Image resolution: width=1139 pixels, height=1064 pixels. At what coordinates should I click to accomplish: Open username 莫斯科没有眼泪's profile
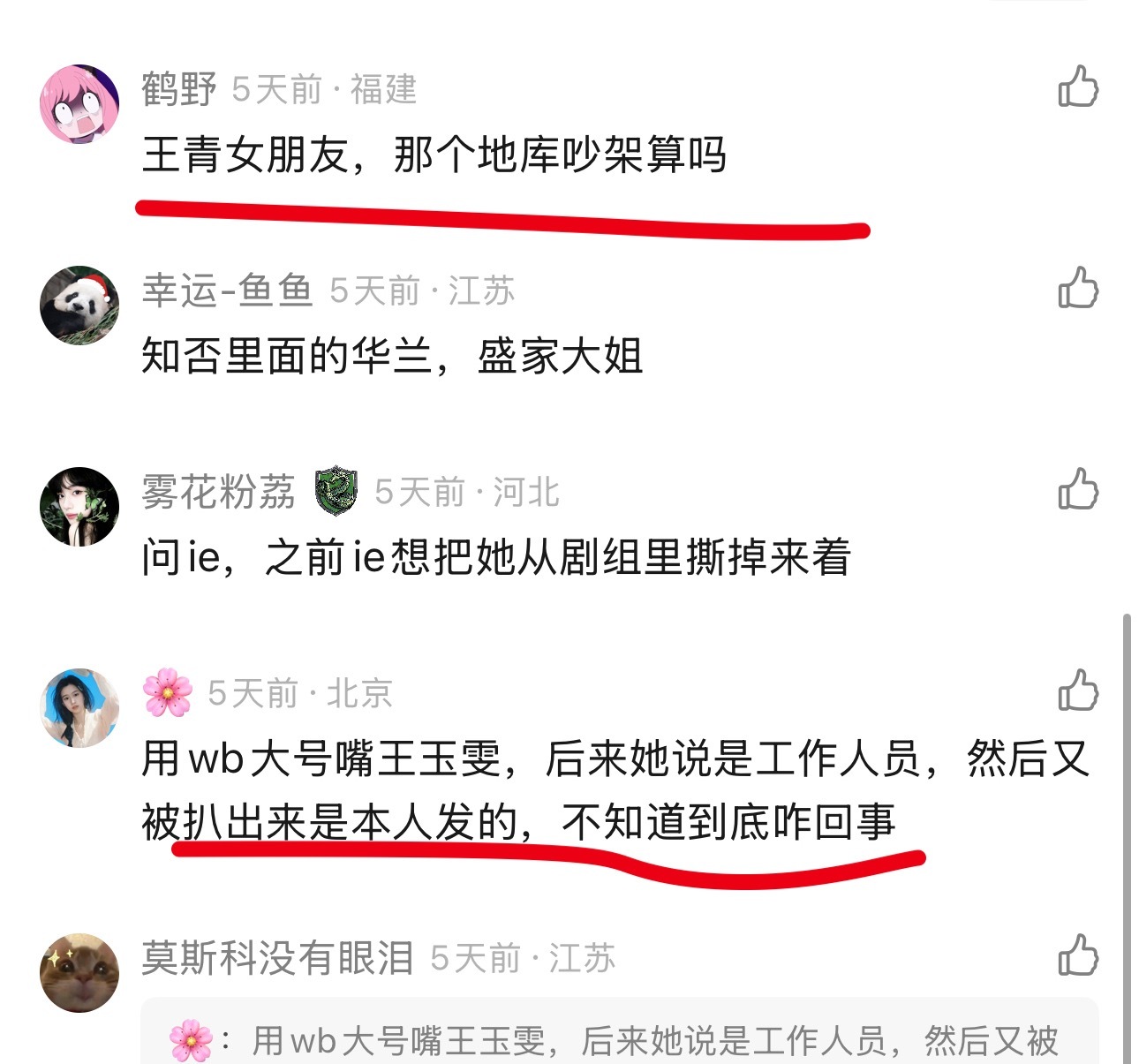coord(277,958)
